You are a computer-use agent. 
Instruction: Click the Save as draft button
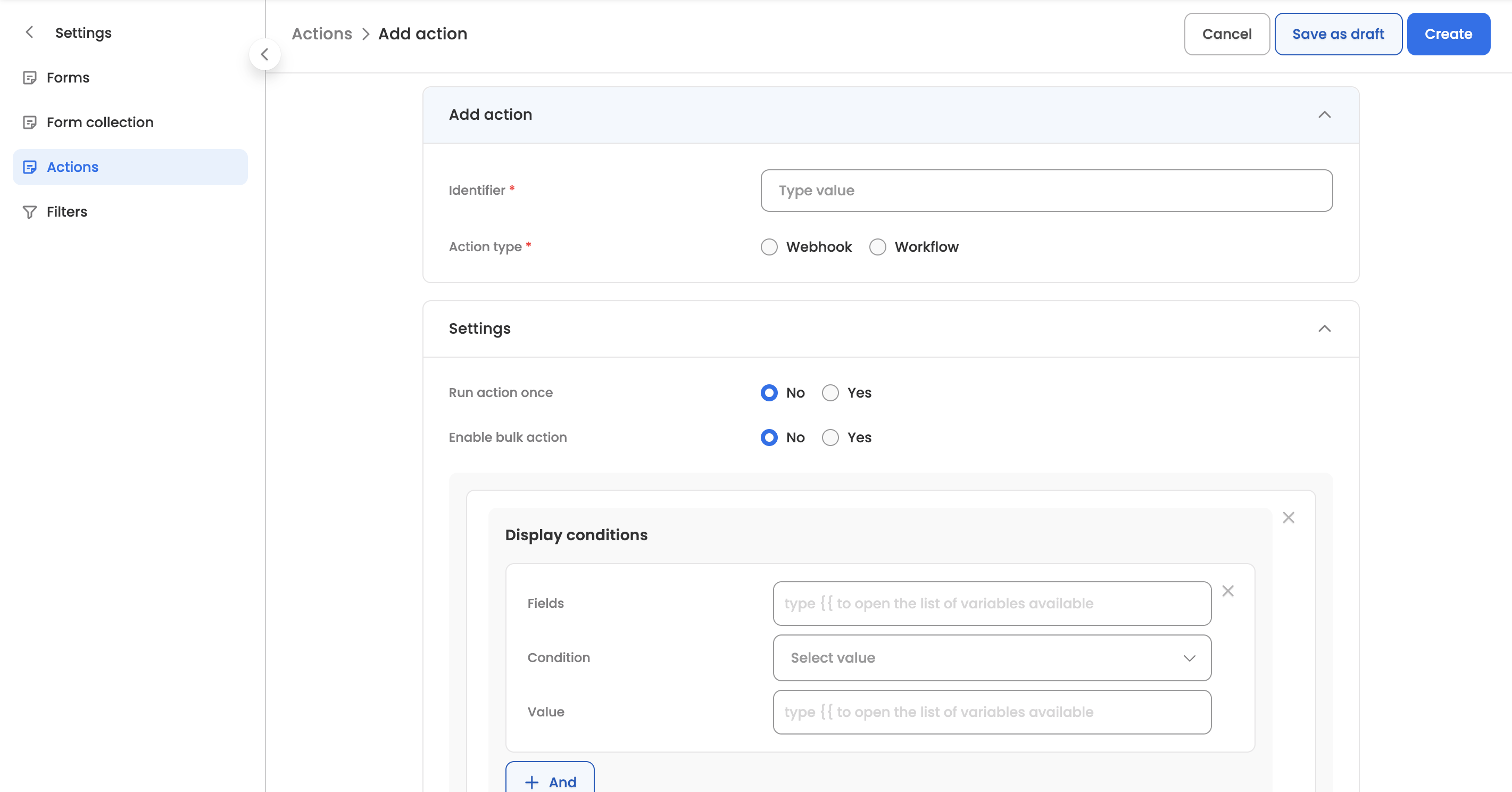click(x=1337, y=34)
